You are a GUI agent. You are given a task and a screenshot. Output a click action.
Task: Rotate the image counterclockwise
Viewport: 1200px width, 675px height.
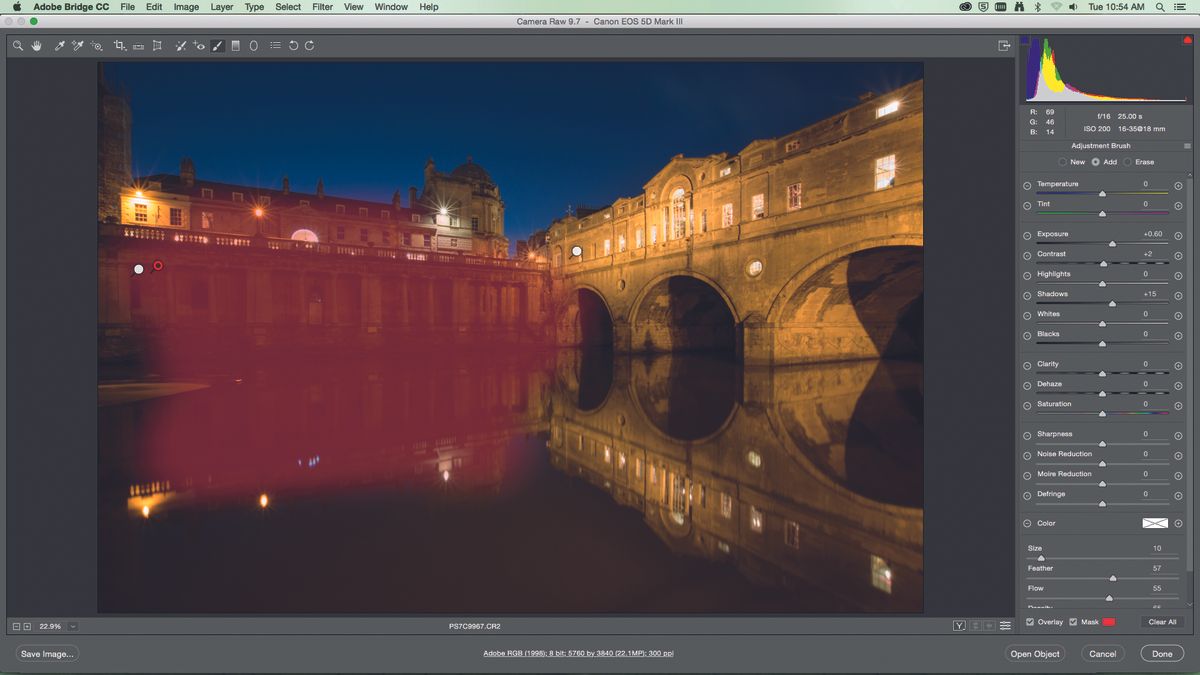(x=292, y=45)
